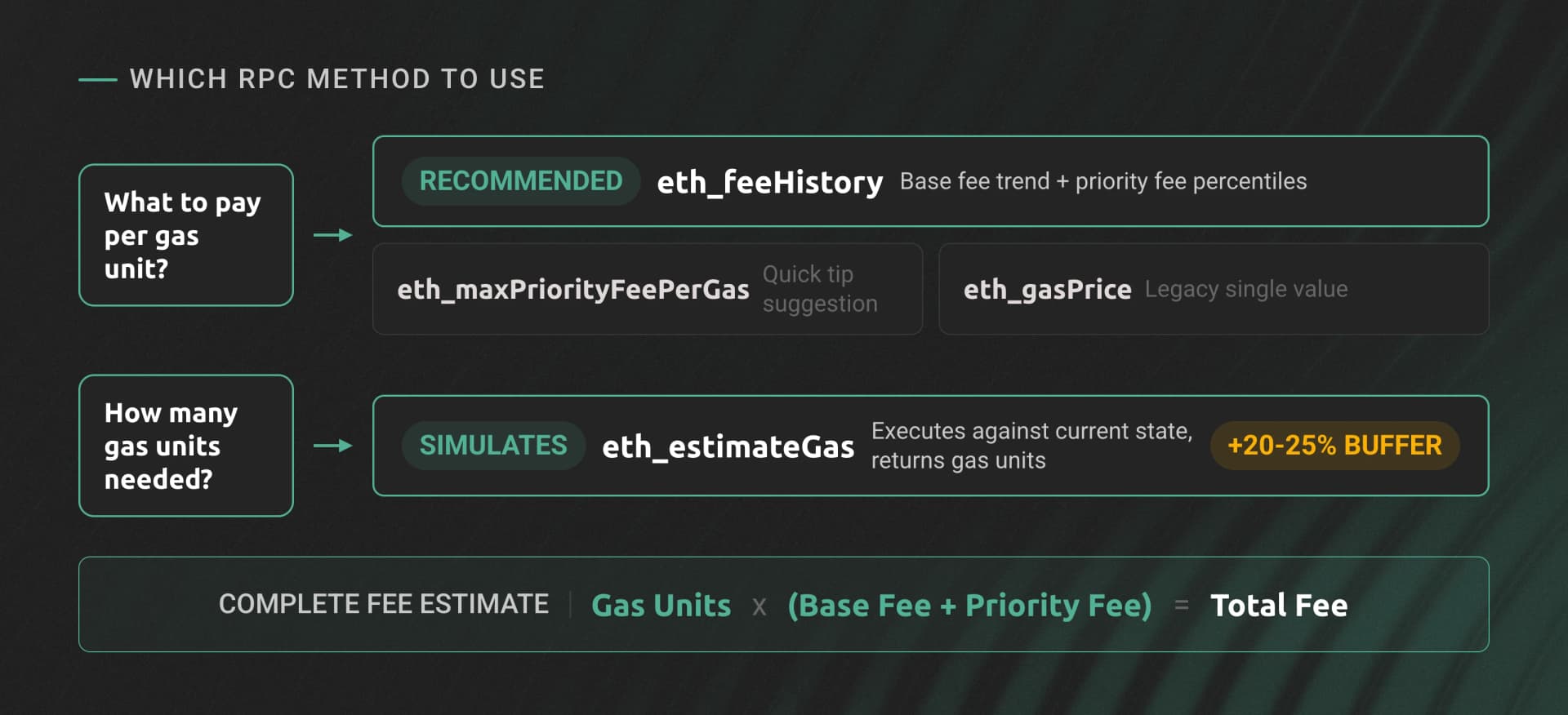Click the arrow beside "How many gas units needed?"

point(332,446)
